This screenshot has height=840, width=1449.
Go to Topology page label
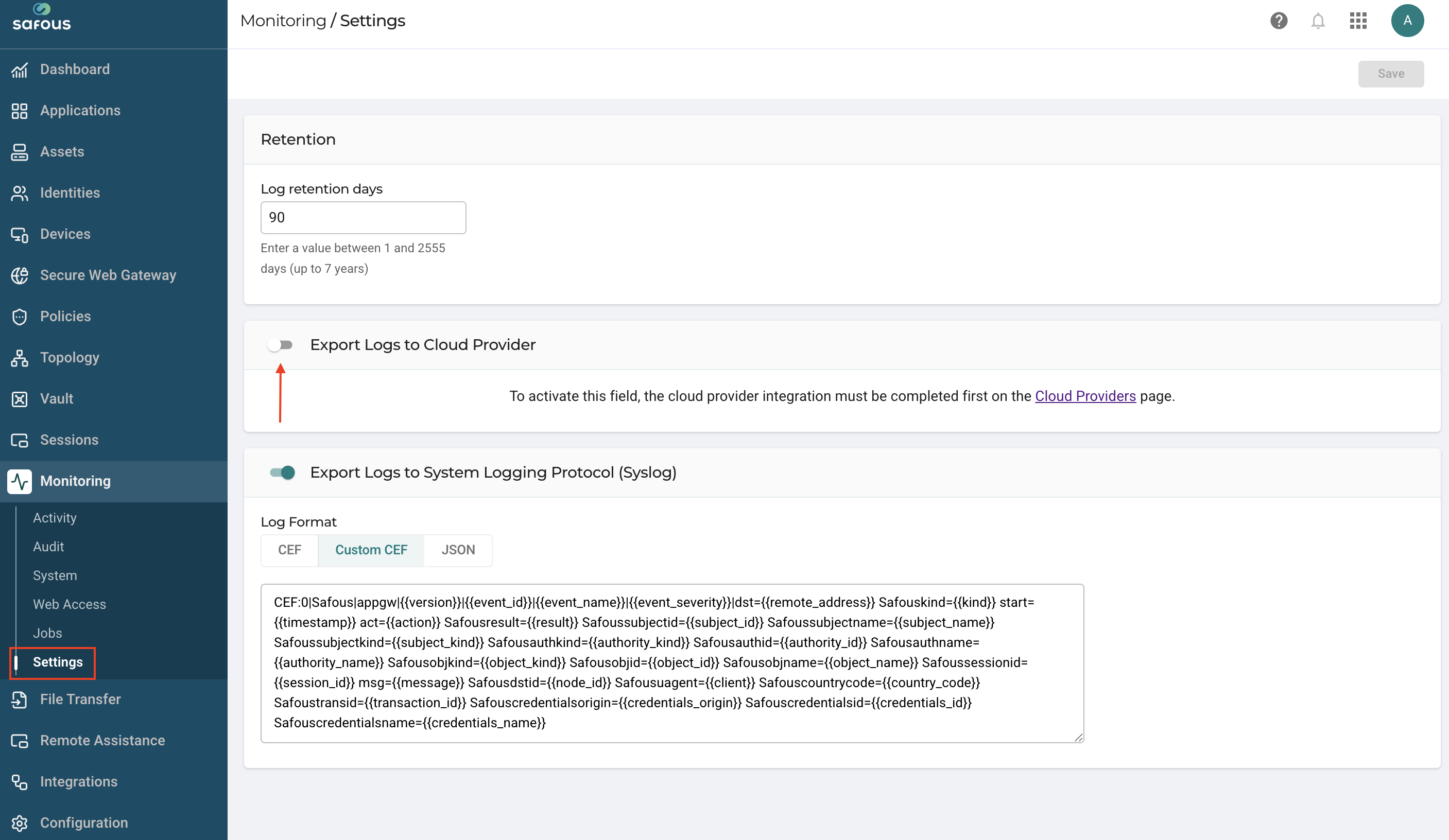pos(70,358)
